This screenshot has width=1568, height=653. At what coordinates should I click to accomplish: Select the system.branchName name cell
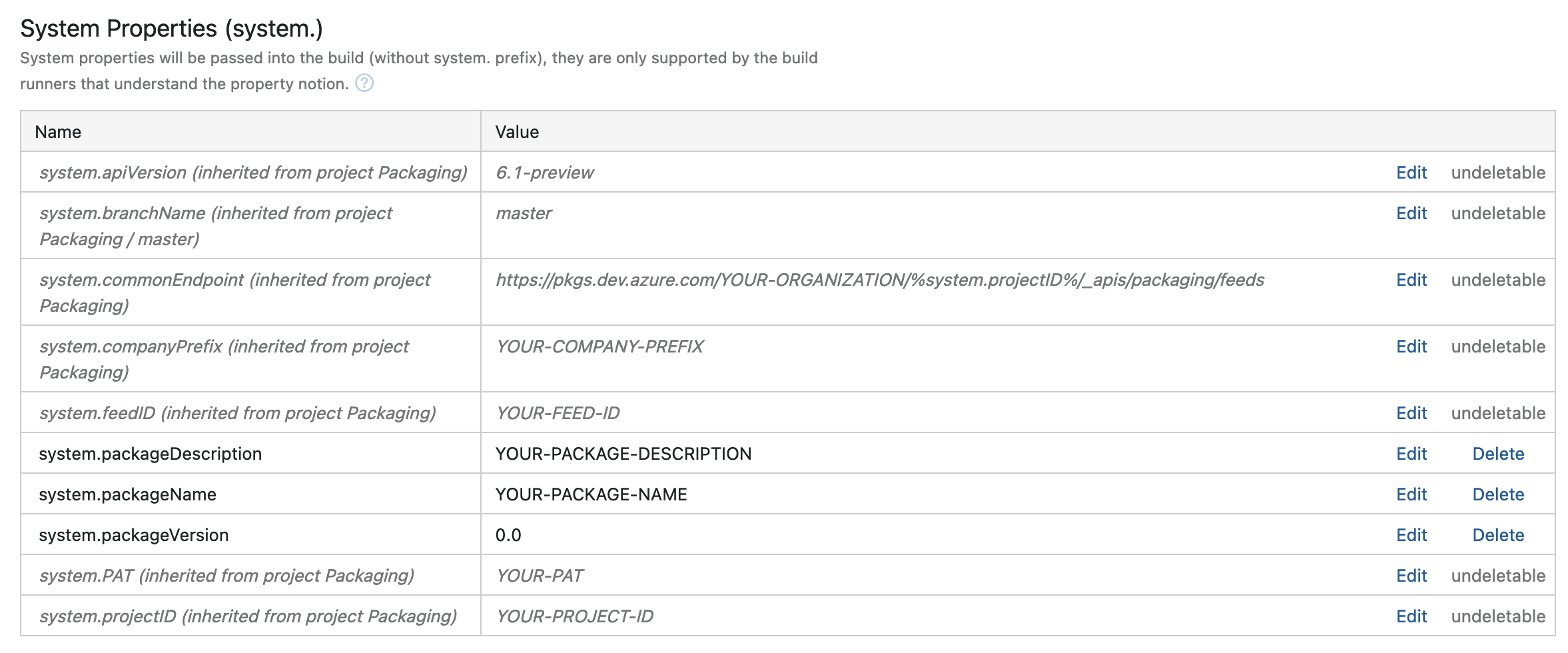[x=251, y=226]
